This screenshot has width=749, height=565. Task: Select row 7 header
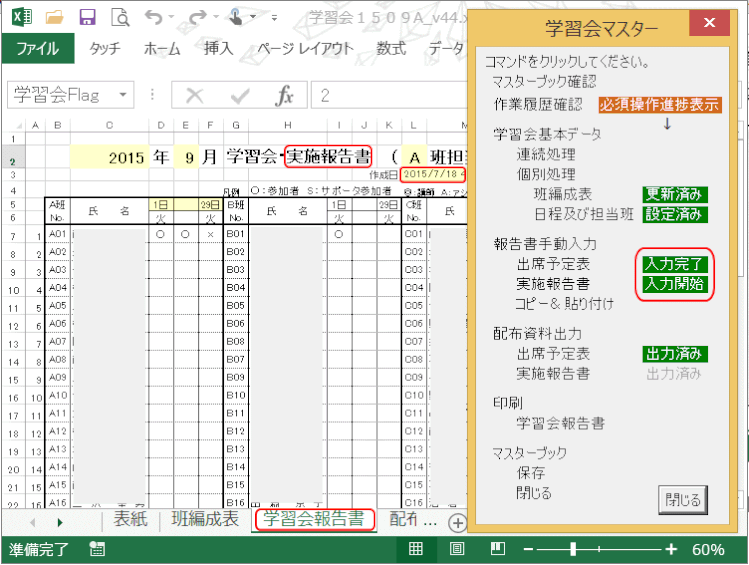coord(13,236)
